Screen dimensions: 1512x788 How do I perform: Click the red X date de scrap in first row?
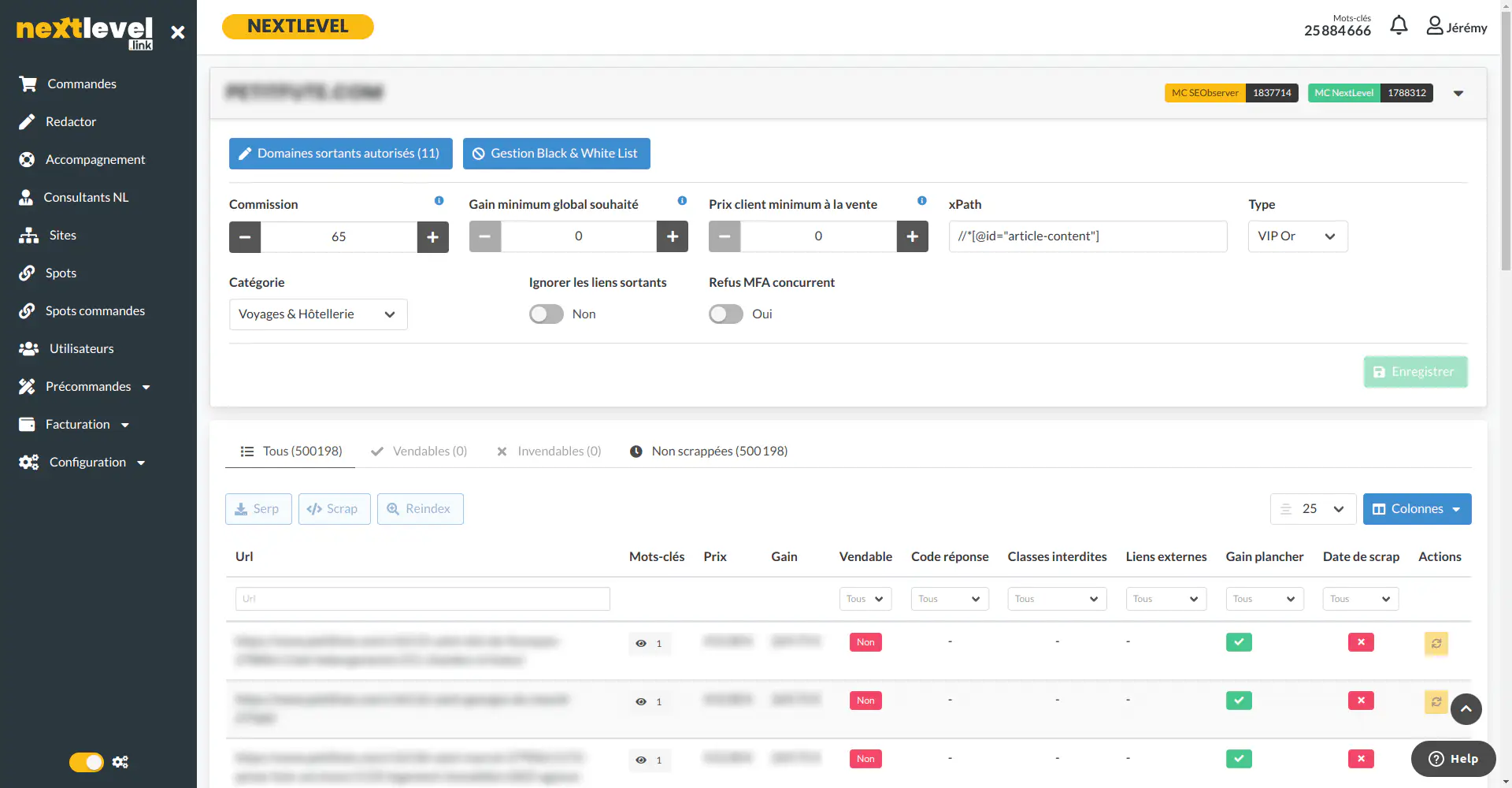(x=1361, y=642)
